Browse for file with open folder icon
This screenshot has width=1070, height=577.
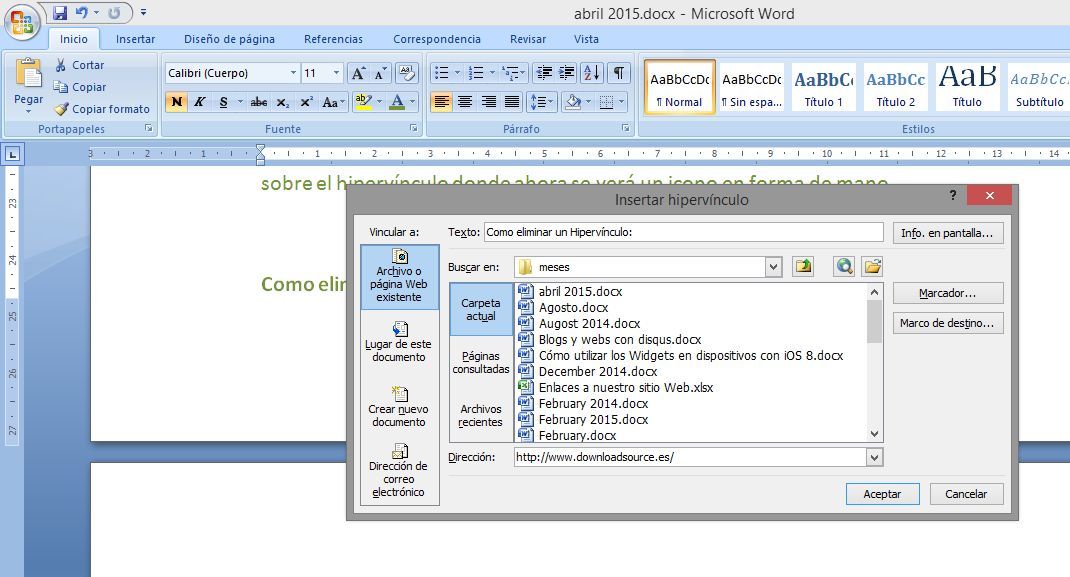[x=872, y=267]
